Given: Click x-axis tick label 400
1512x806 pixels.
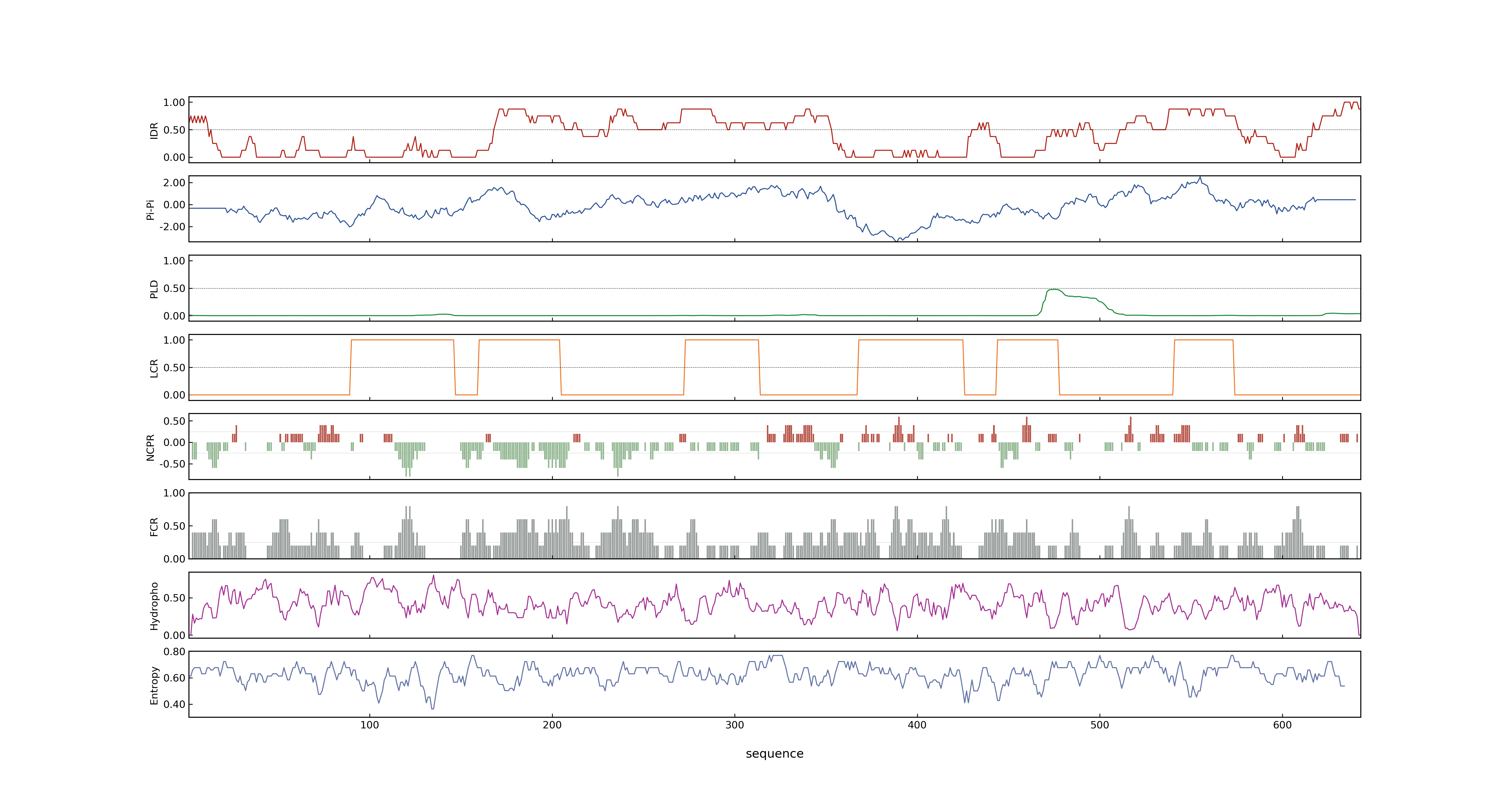Looking at the screenshot, I should tap(917, 725).
